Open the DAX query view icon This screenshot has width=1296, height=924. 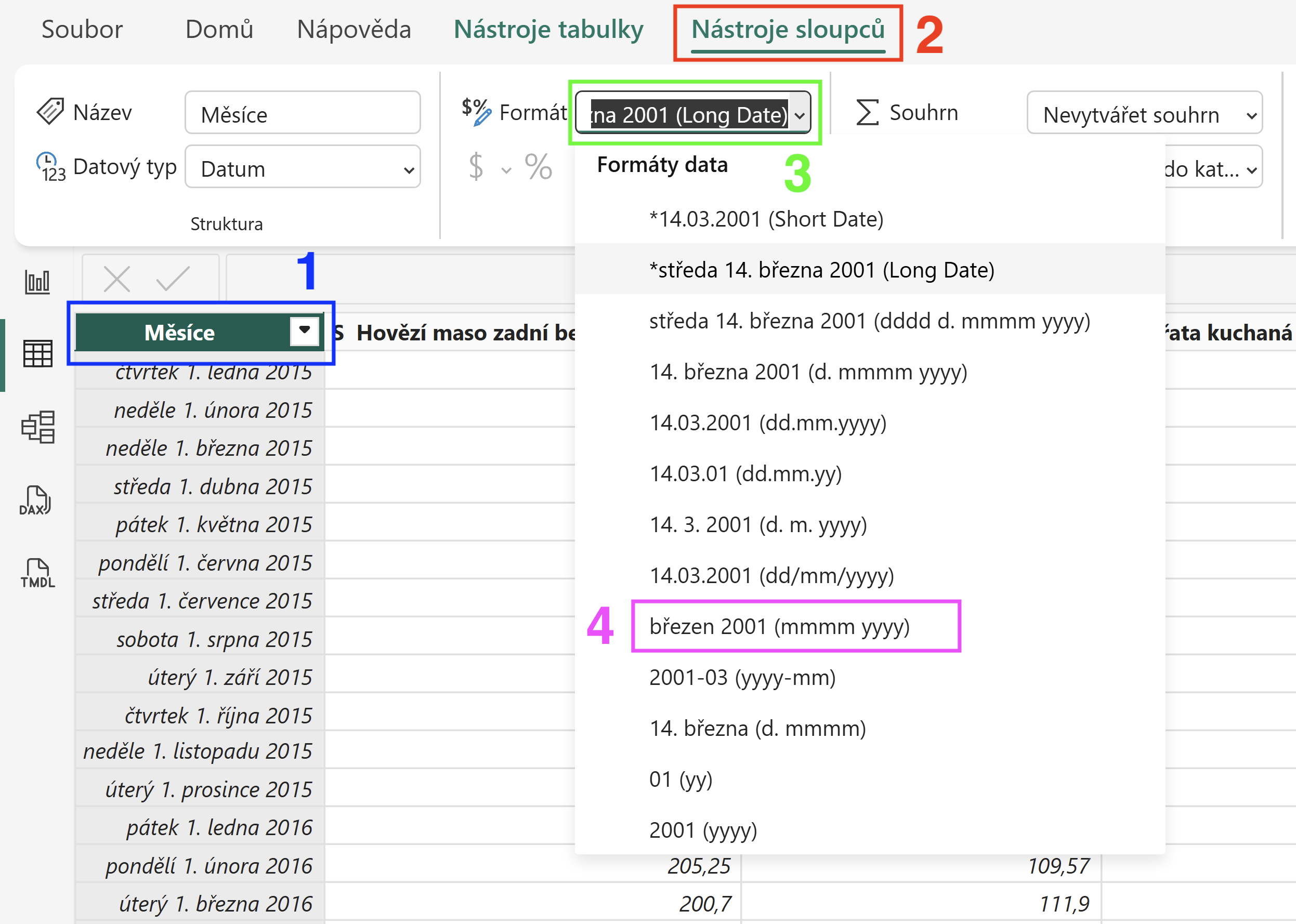(35, 500)
